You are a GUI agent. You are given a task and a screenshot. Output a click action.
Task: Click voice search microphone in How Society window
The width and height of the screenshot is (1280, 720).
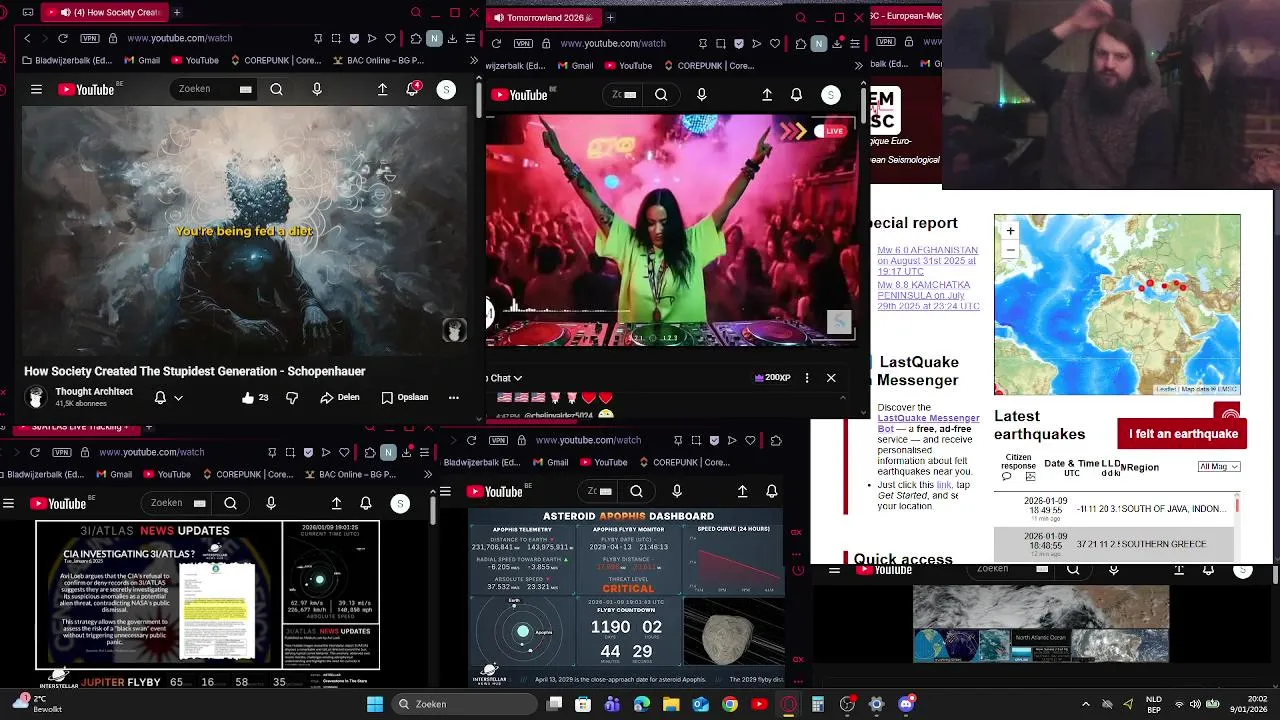pyautogui.click(x=317, y=89)
